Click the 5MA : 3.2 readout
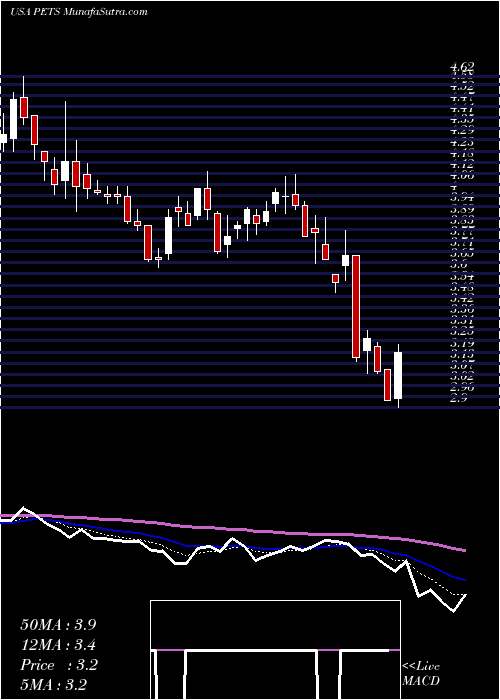This screenshot has width=500, height=700. [53, 684]
